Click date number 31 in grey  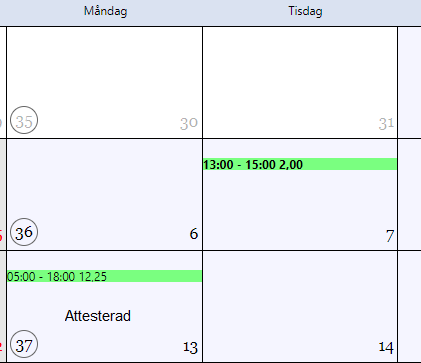coord(386,124)
